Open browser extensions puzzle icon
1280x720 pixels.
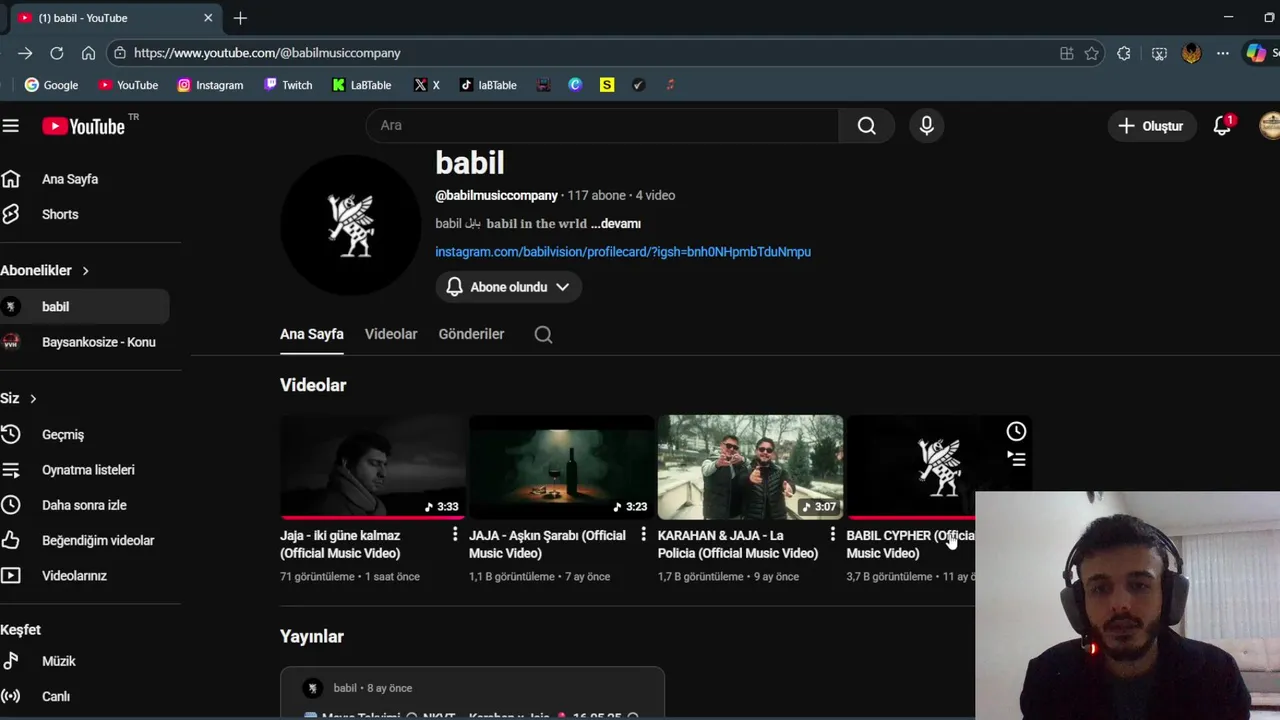point(1124,53)
